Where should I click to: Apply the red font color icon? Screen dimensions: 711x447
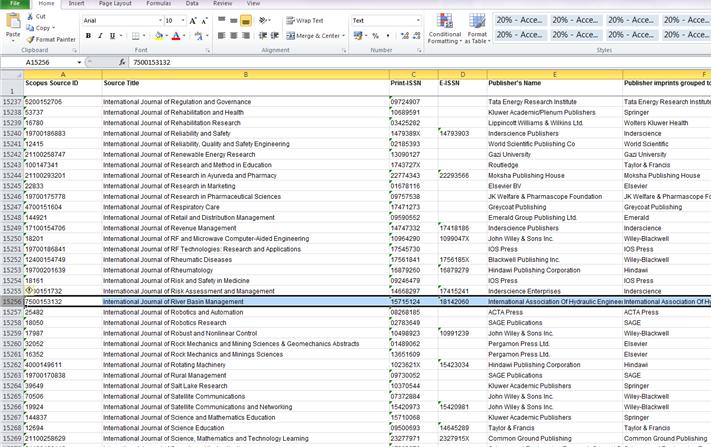(176, 36)
